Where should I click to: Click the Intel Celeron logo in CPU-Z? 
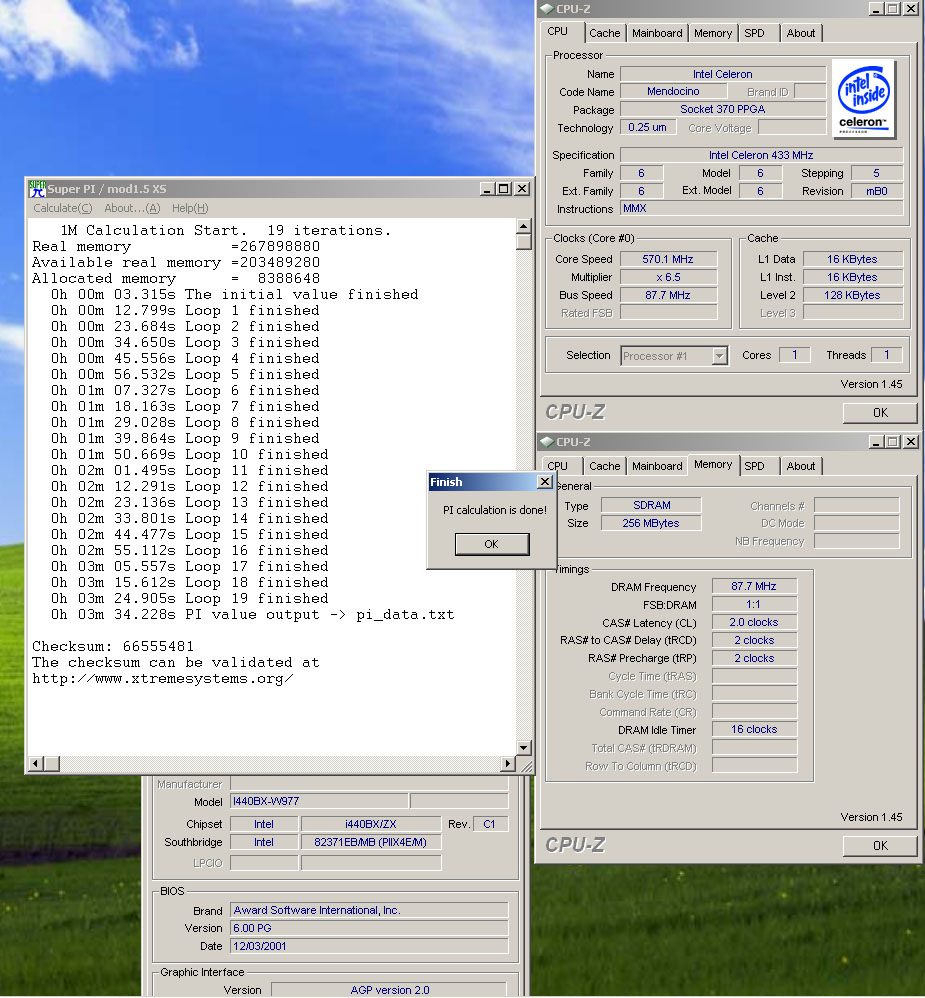[863, 99]
